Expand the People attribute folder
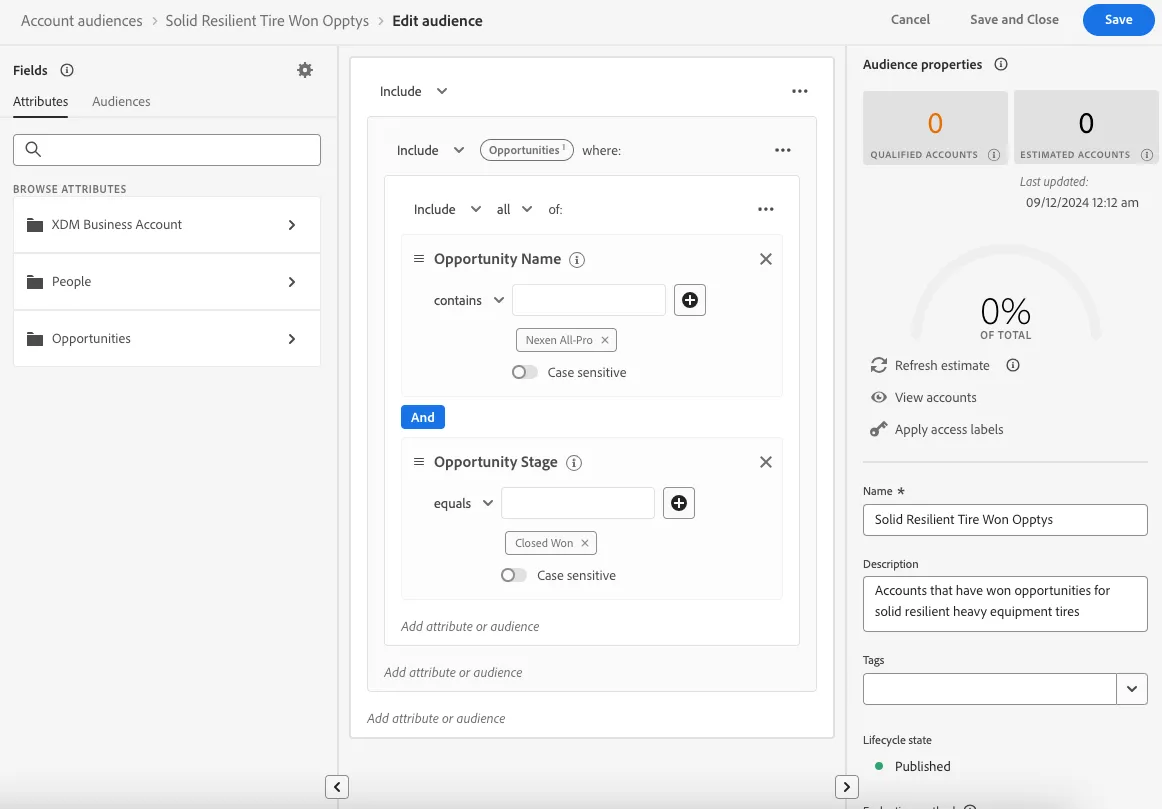The image size is (1162, 809). click(167, 282)
